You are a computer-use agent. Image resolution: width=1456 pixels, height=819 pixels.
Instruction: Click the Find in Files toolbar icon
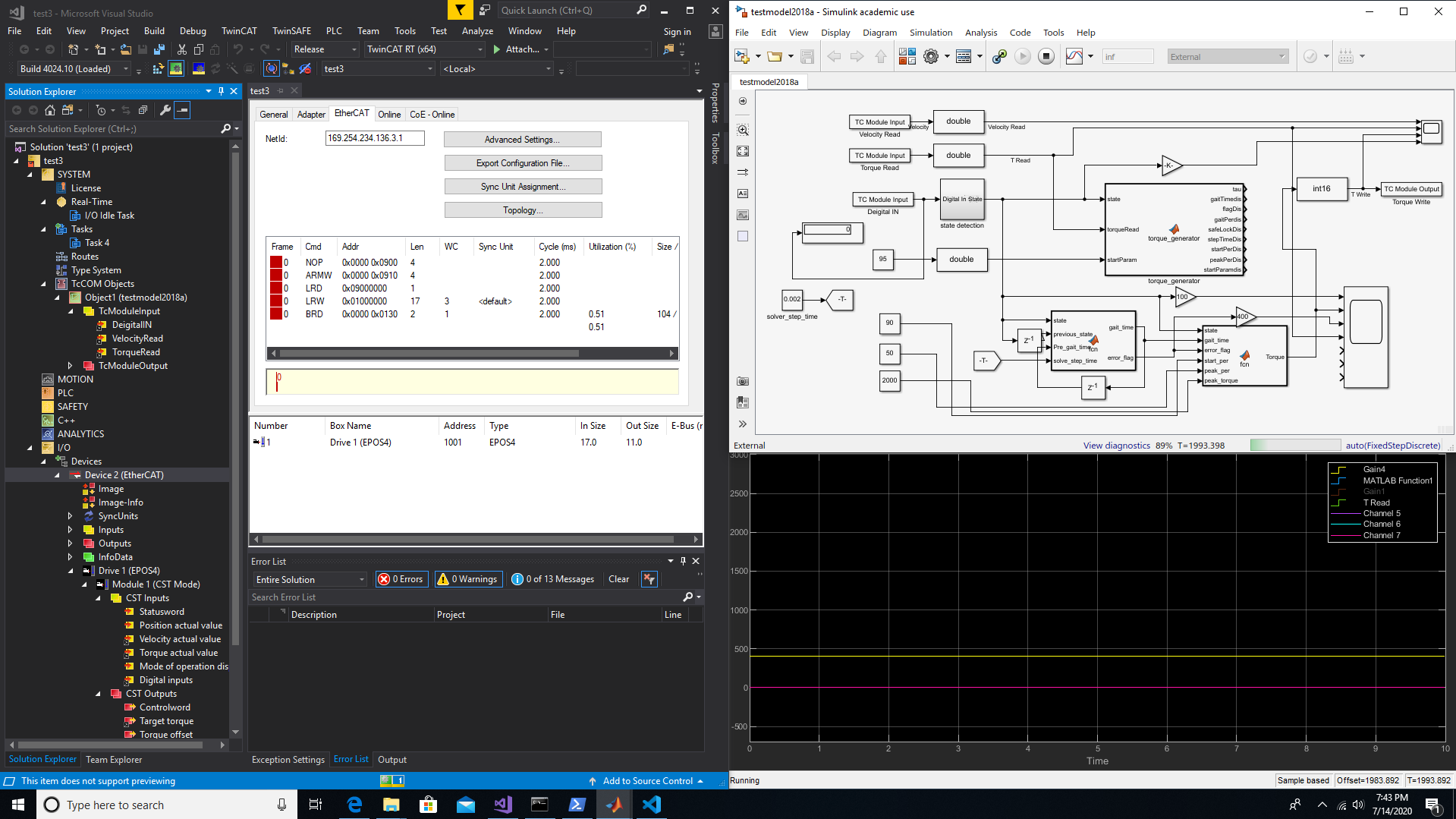[668, 49]
